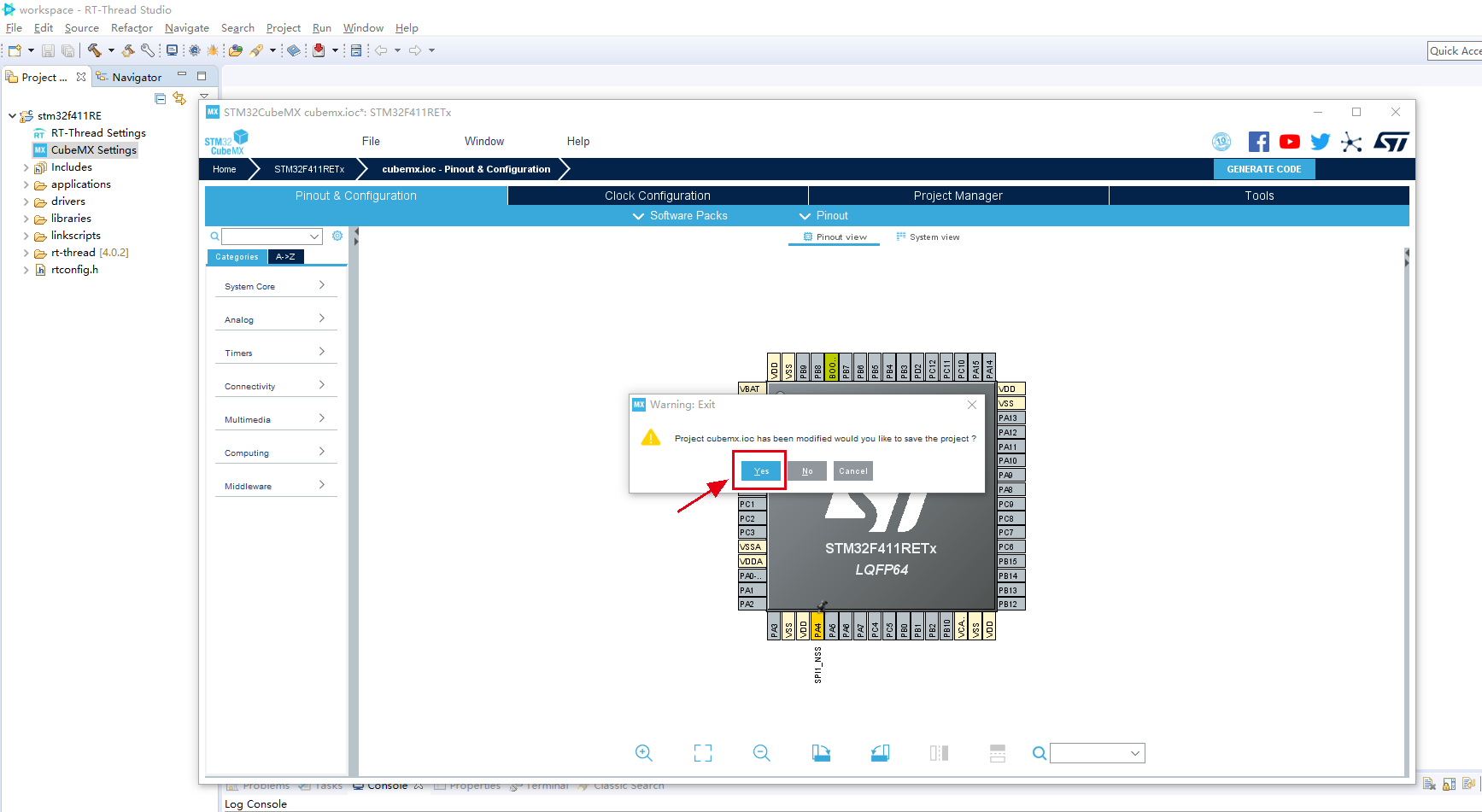
Task: Switch to System view
Action: point(928,237)
